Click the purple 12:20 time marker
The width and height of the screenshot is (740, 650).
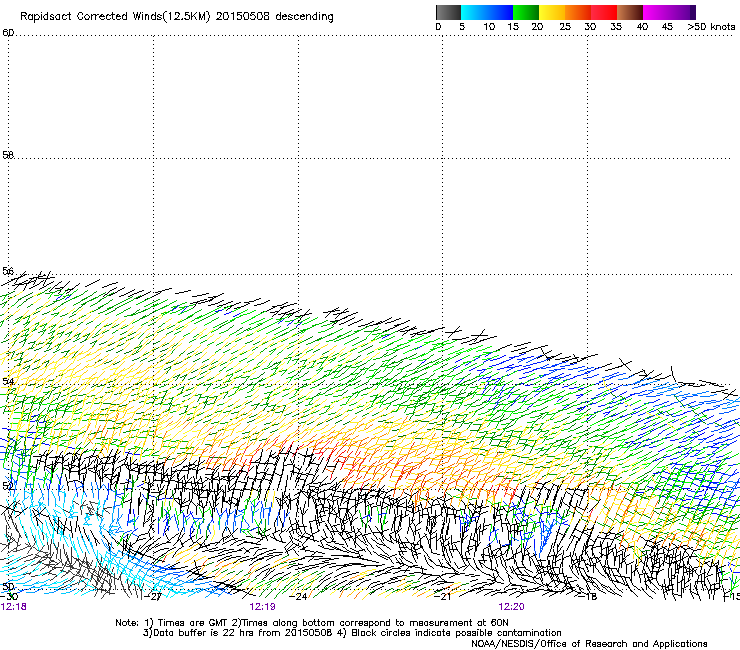[512, 607]
